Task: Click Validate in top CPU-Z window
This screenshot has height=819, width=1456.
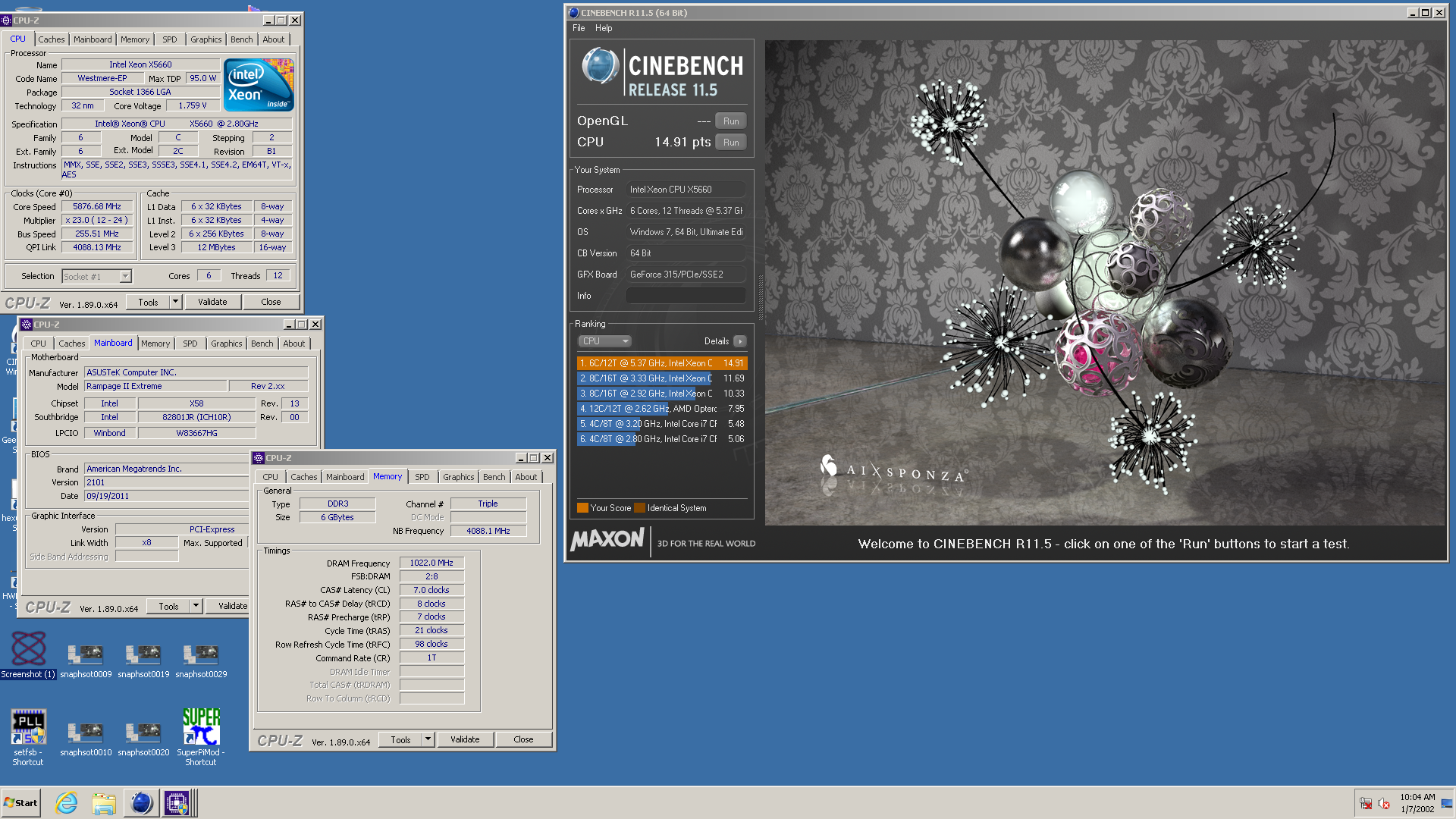Action: pos(212,302)
